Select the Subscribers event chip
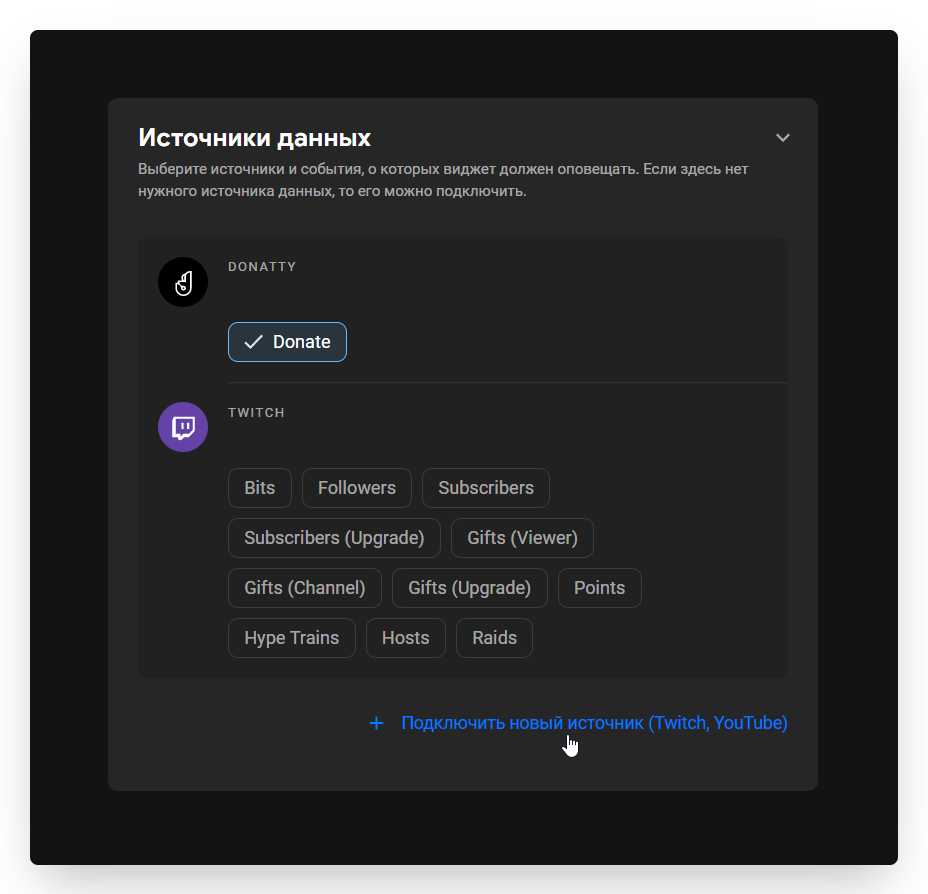 click(x=486, y=488)
